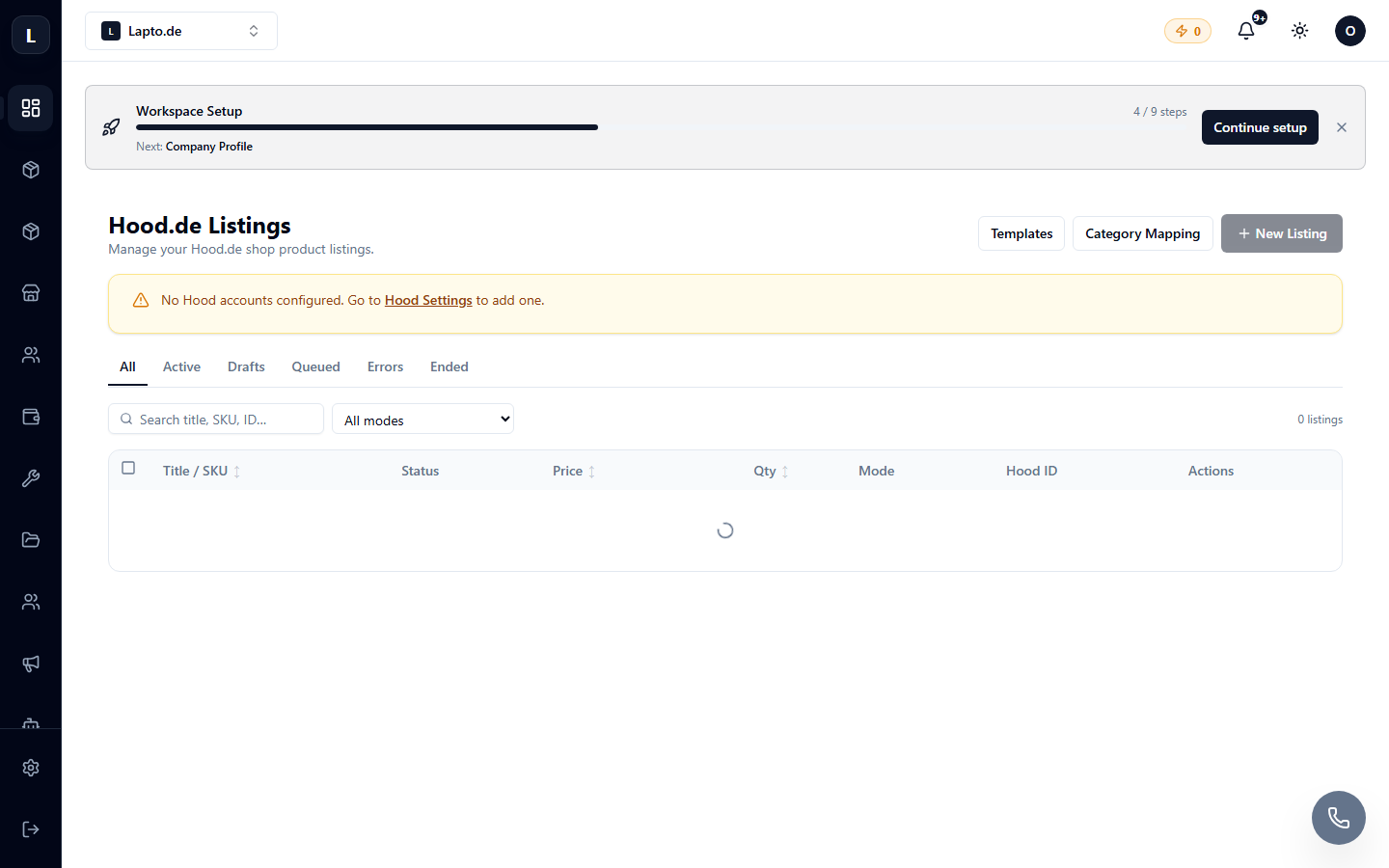Tick the select-all checkbox in the table header

tap(128, 469)
